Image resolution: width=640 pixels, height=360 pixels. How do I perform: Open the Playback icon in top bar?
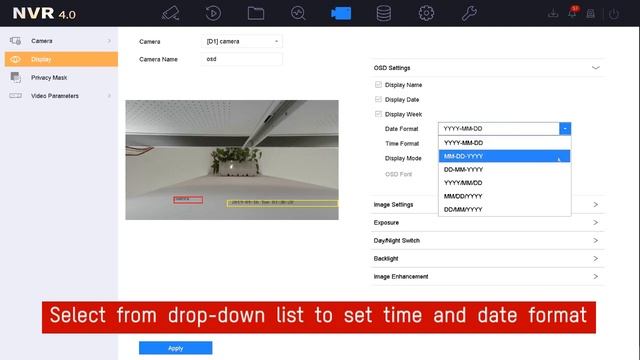click(x=213, y=13)
